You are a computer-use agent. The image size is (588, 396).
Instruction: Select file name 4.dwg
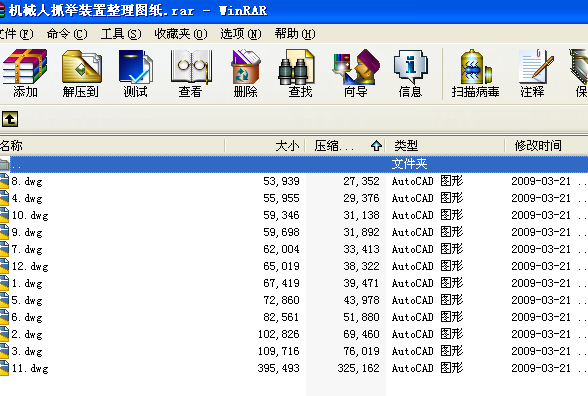point(27,198)
